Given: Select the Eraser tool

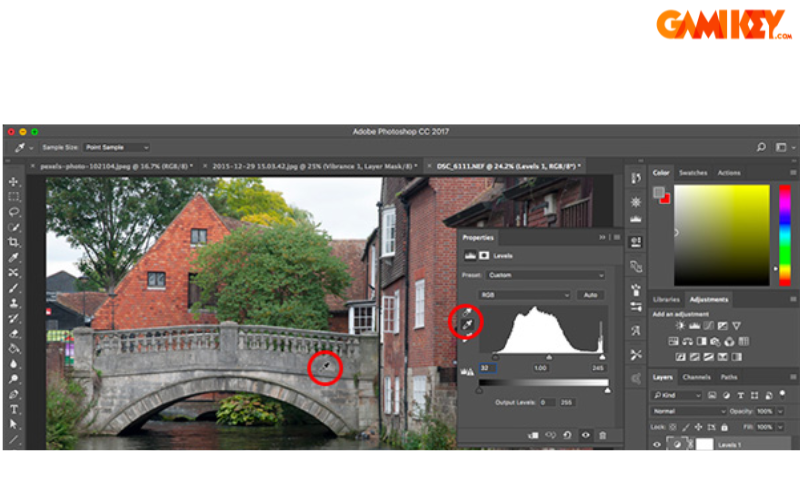Looking at the screenshot, I should [14, 334].
